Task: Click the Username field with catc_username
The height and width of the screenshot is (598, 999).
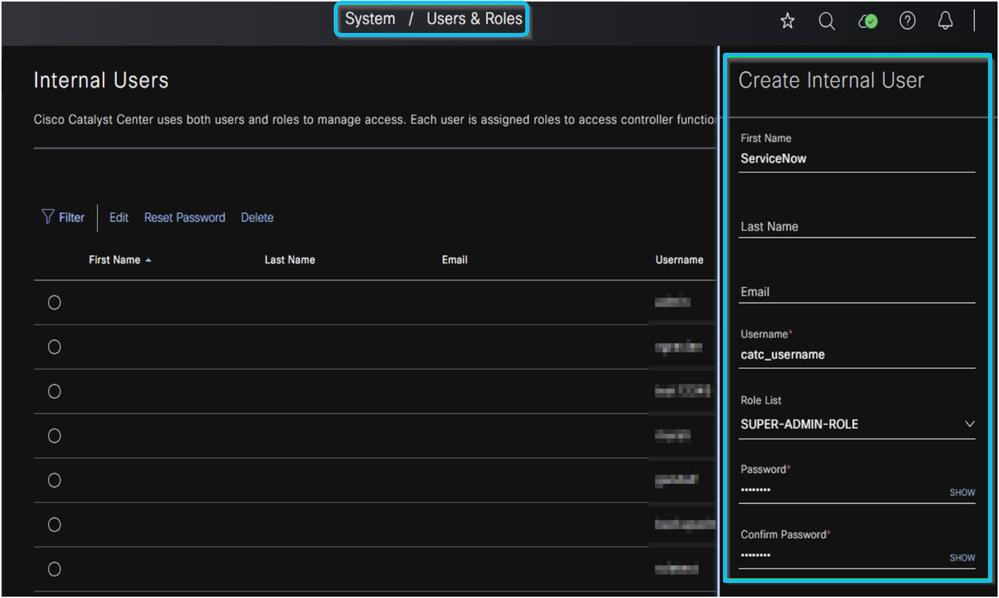Action: 857,355
